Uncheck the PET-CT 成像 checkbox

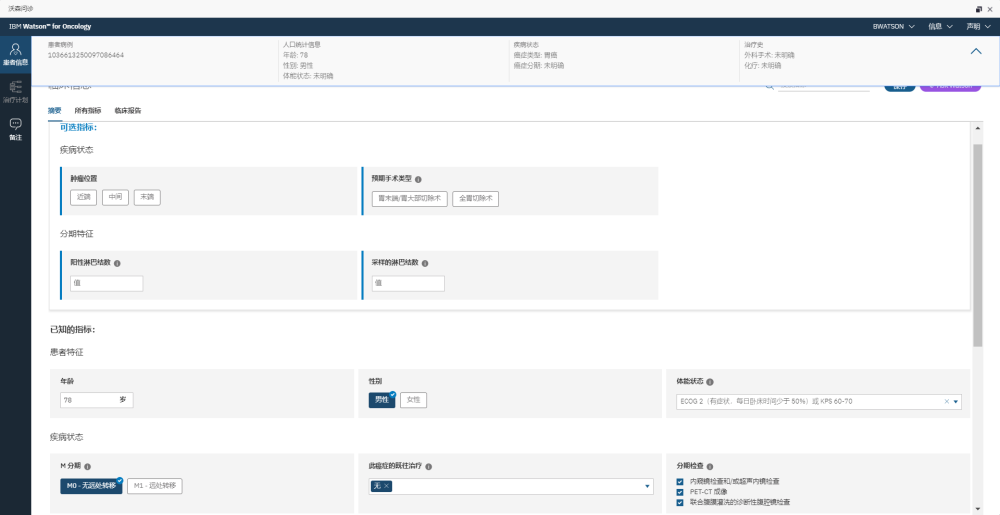click(680, 492)
